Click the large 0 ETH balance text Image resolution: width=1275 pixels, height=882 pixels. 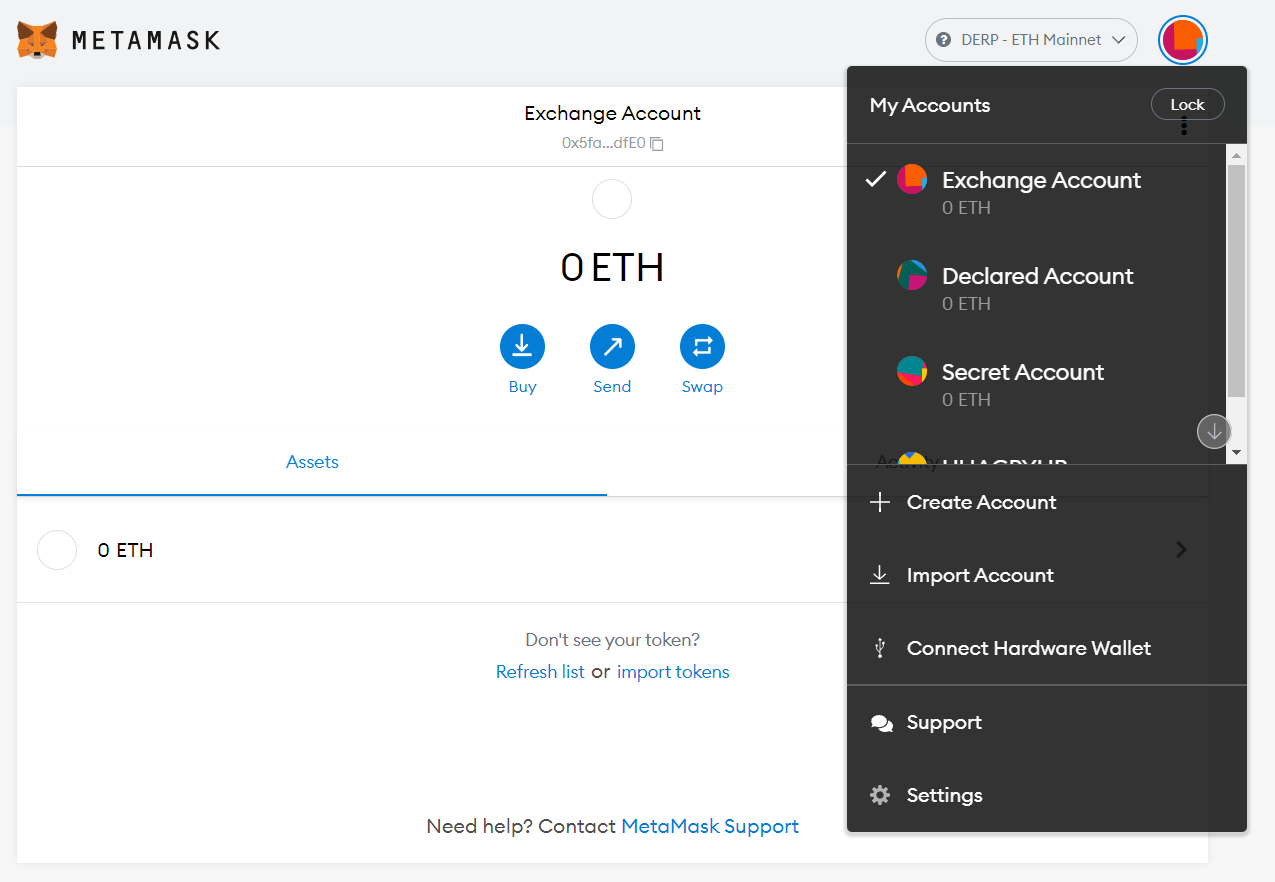pos(612,268)
